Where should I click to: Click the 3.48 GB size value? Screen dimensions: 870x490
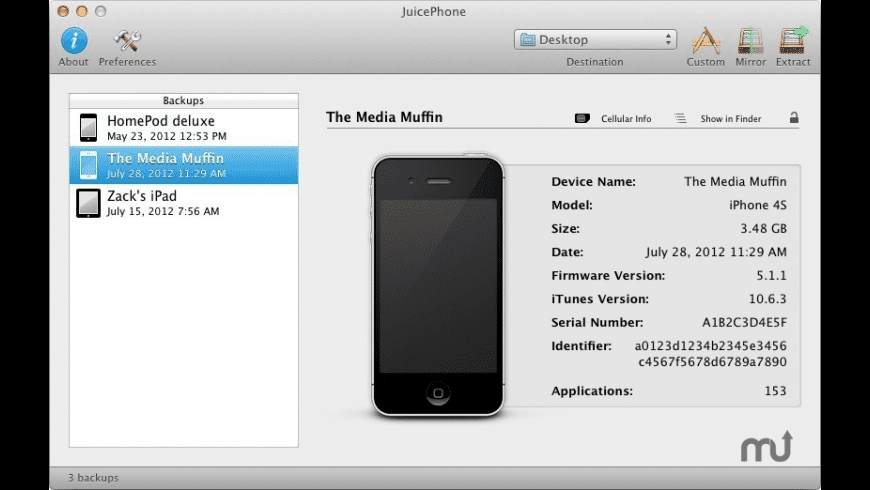tap(763, 229)
